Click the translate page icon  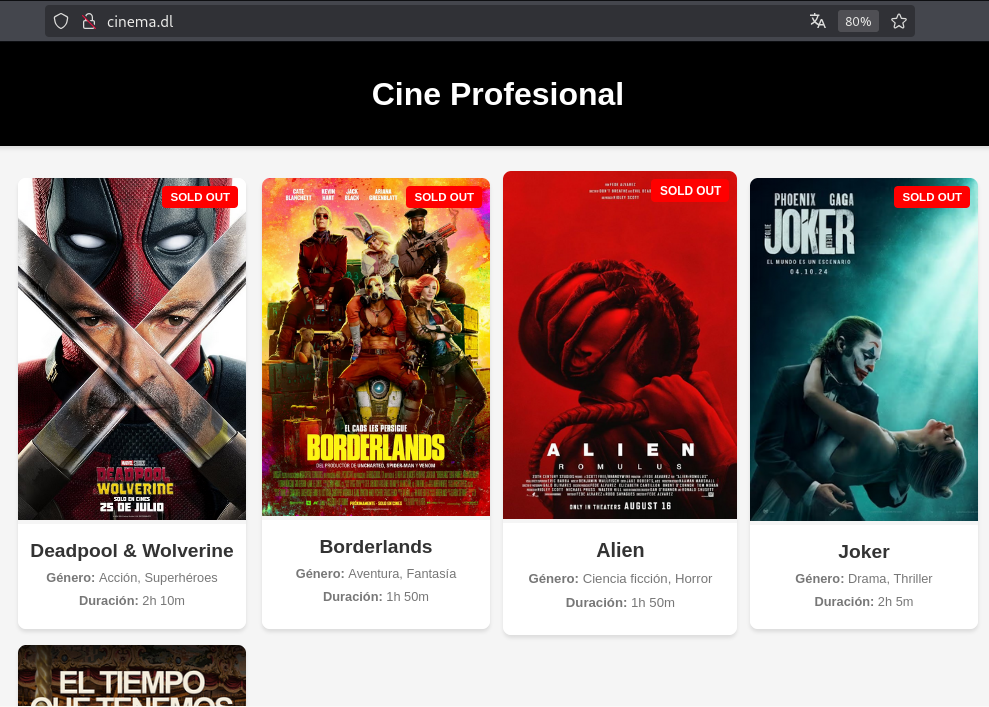click(x=817, y=21)
